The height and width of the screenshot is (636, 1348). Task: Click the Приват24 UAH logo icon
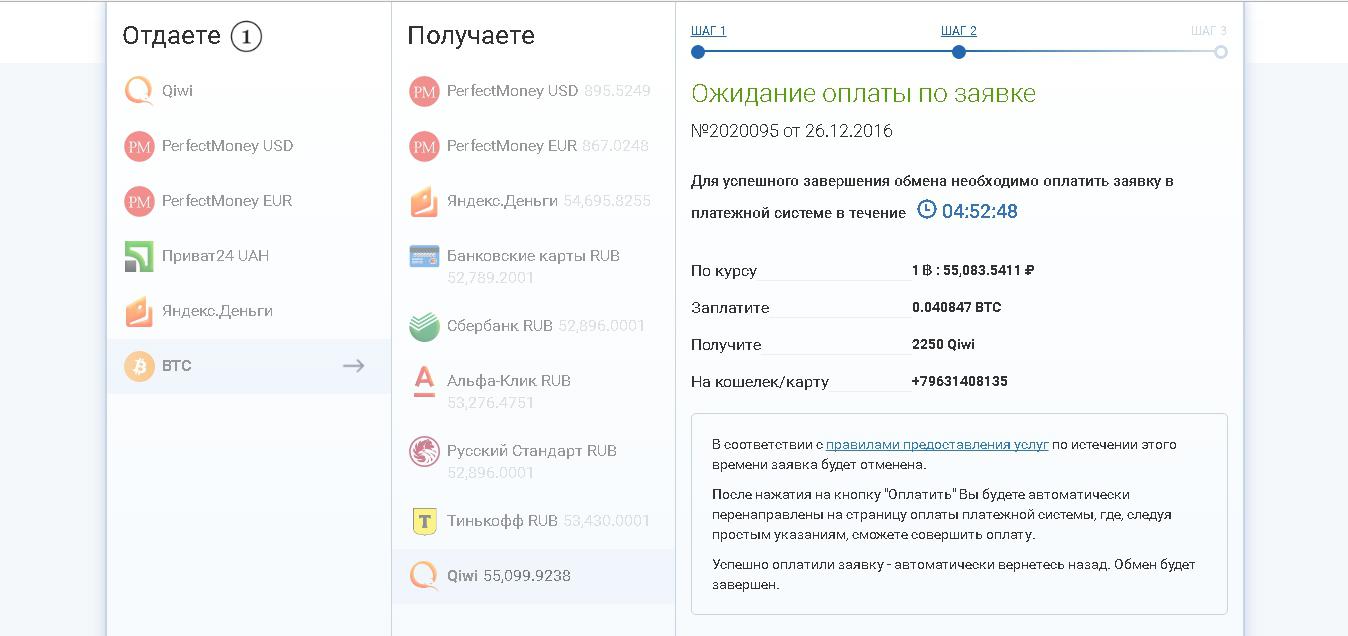tap(139, 256)
